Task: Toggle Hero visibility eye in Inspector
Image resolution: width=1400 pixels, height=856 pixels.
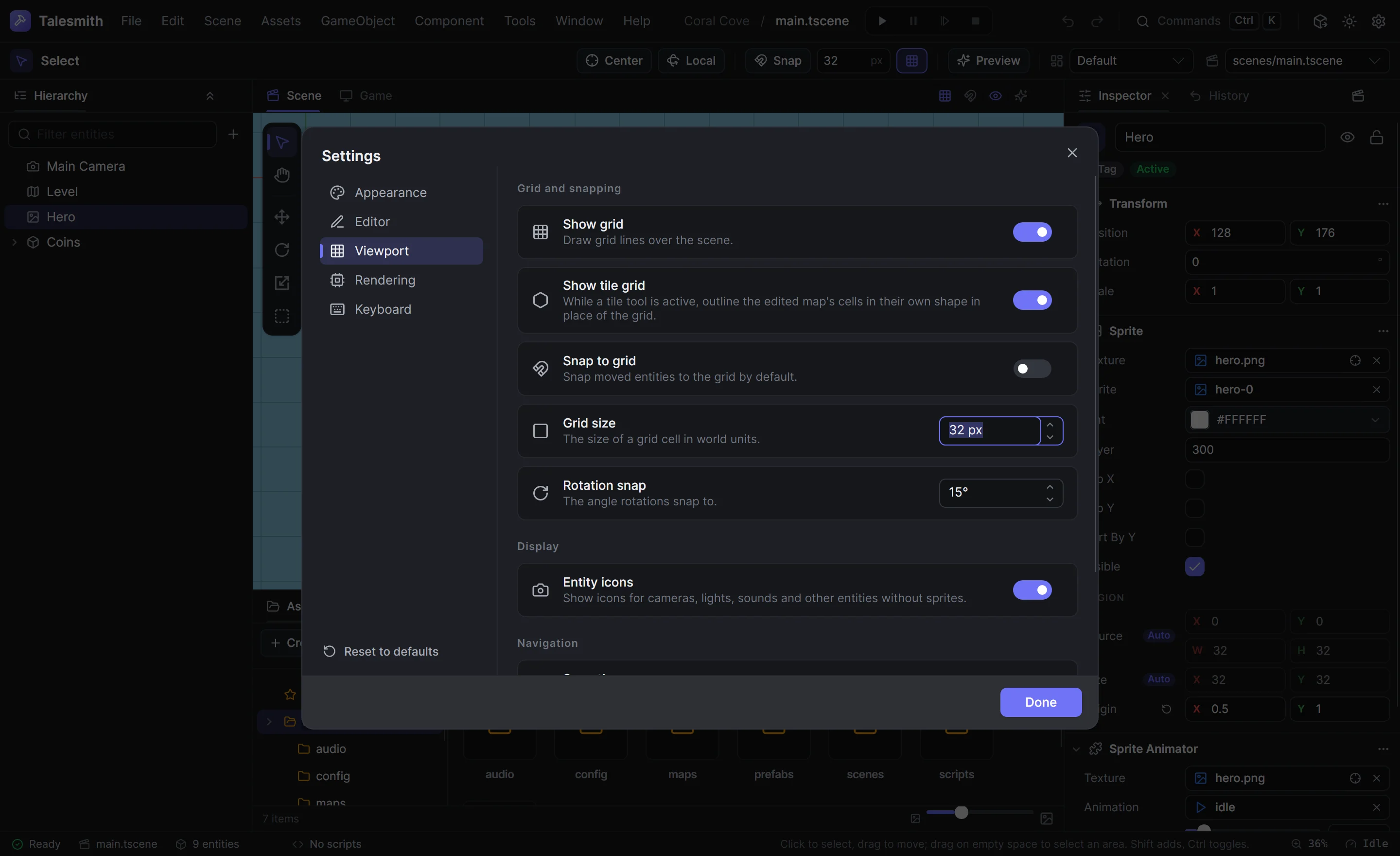Action: (x=1347, y=137)
